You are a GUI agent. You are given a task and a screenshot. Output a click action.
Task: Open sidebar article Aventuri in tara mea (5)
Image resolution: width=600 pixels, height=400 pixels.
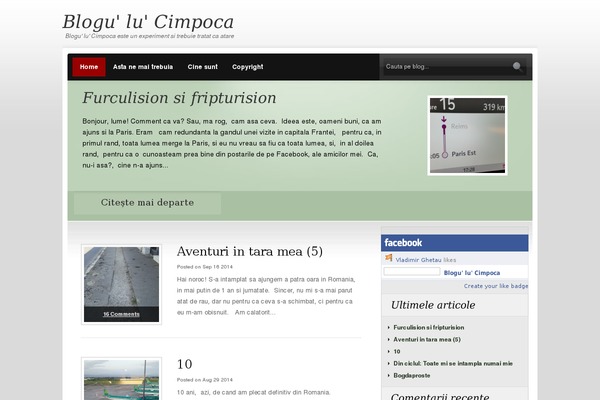[x=427, y=340]
